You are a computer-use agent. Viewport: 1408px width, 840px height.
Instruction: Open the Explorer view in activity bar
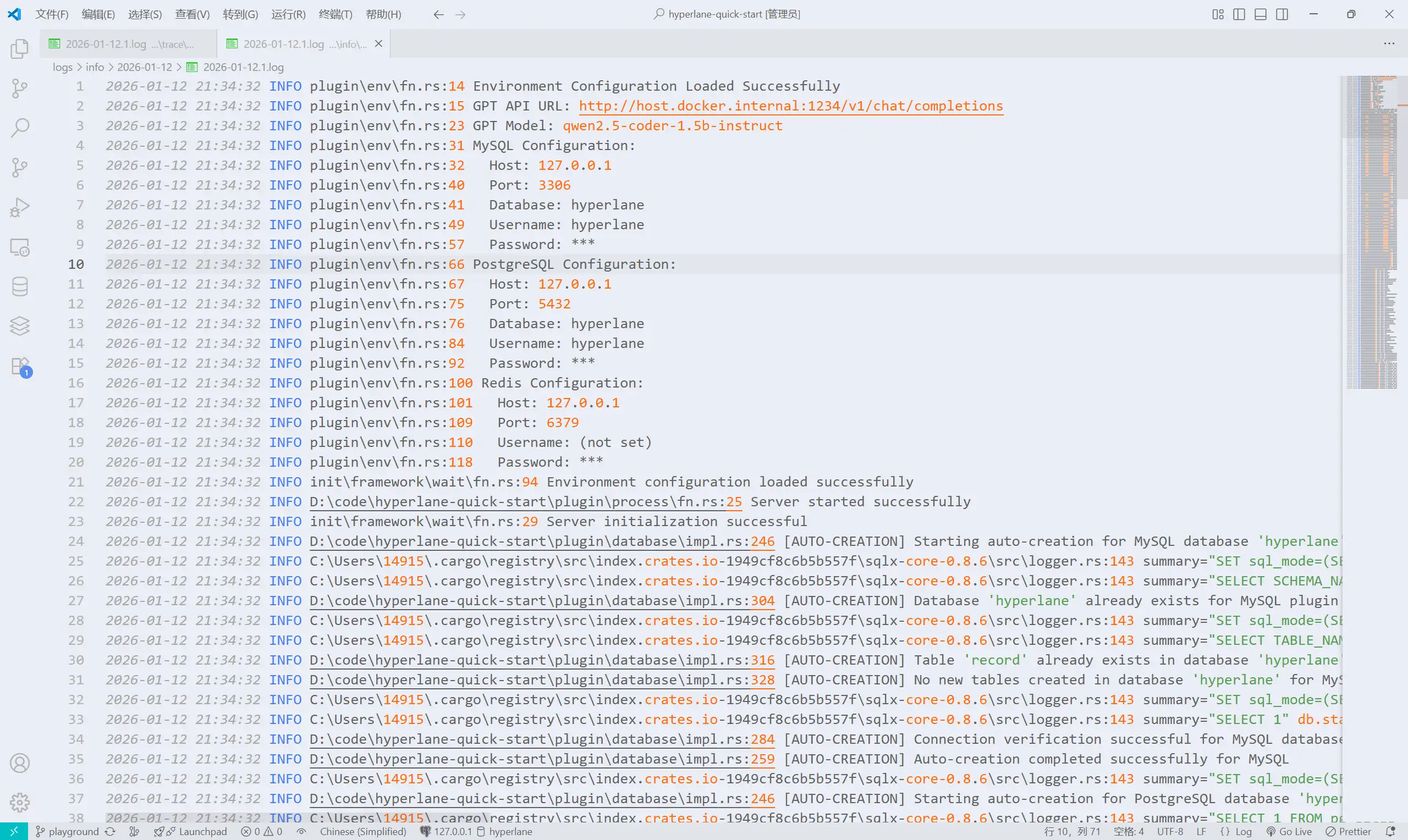[x=20, y=49]
